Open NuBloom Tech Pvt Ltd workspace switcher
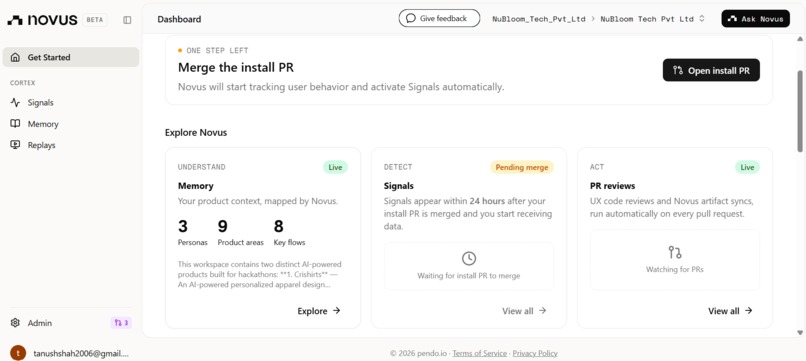The image size is (806, 361). click(x=652, y=19)
